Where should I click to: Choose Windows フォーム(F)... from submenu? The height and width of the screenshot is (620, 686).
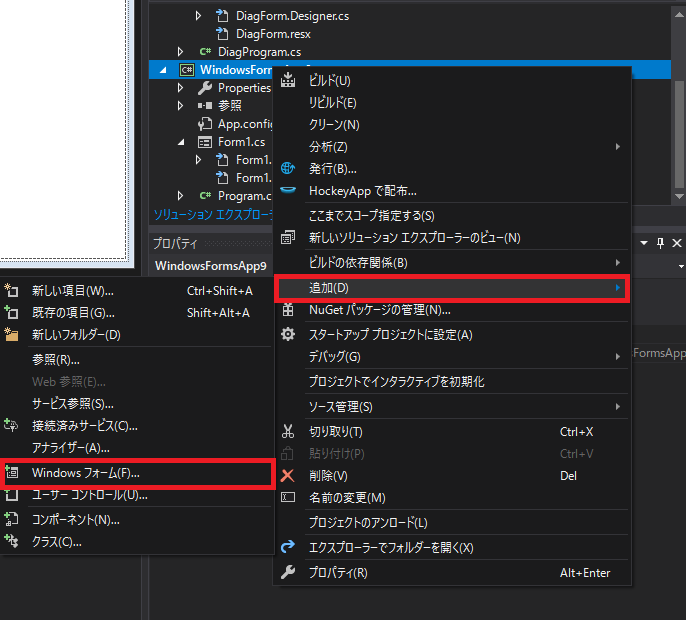(x=137, y=473)
